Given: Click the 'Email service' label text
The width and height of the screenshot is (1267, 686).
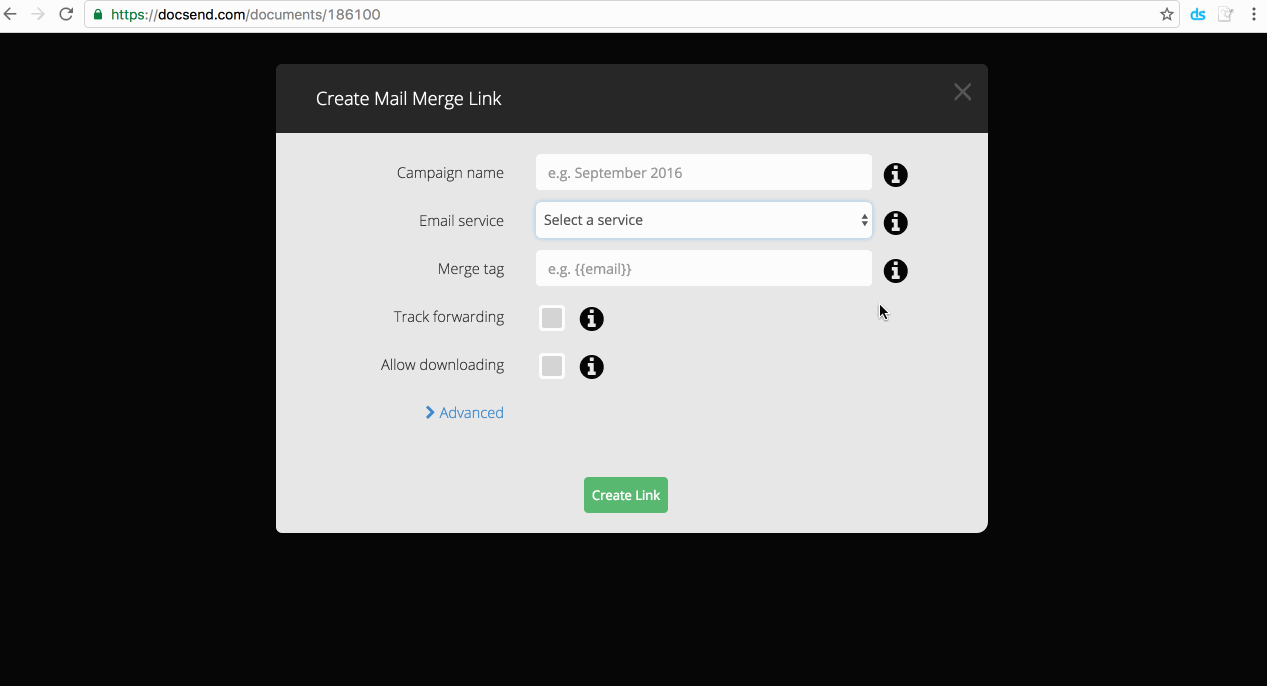Looking at the screenshot, I should [461, 221].
